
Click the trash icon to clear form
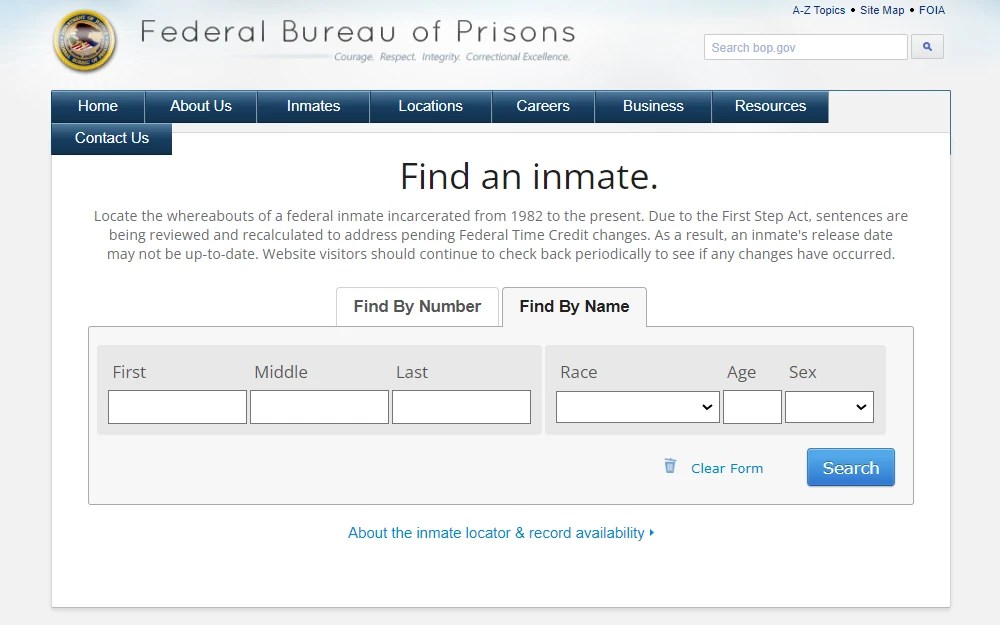coord(669,467)
